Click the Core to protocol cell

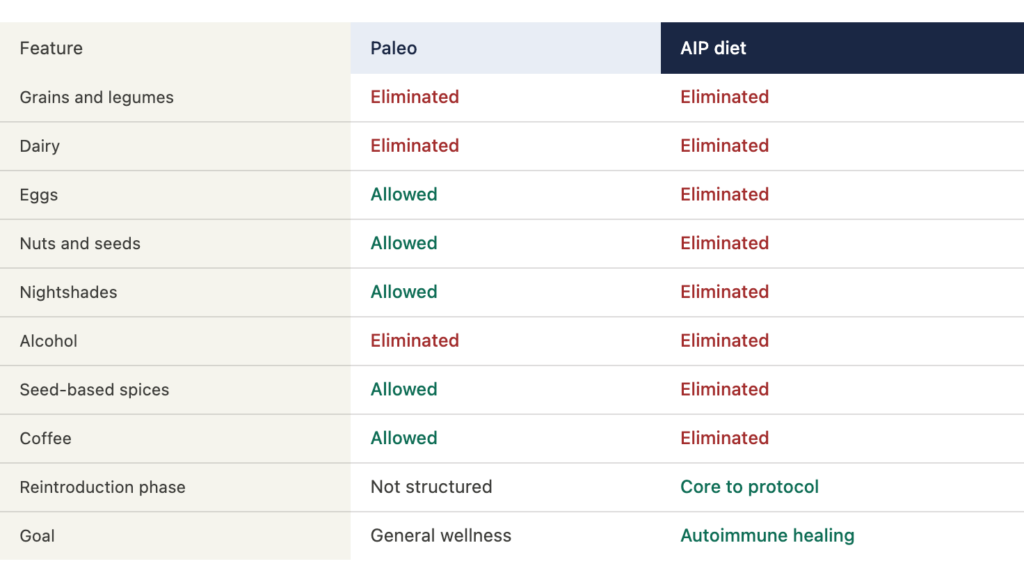click(749, 487)
